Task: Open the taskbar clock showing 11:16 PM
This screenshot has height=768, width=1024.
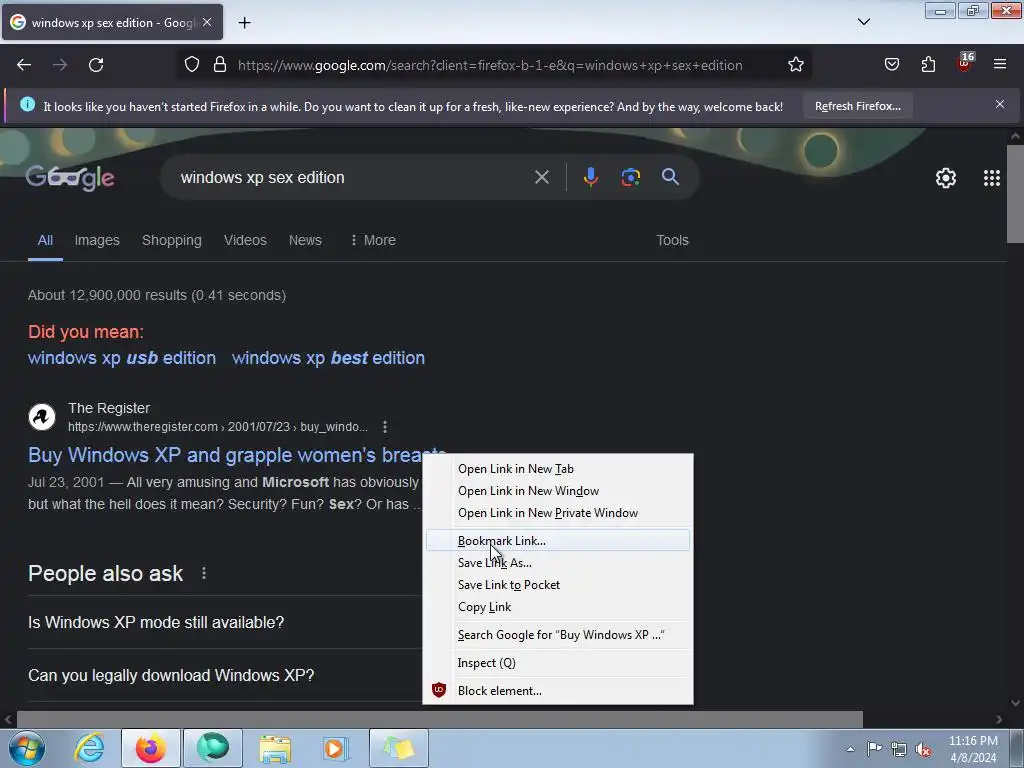Action: [x=973, y=749]
